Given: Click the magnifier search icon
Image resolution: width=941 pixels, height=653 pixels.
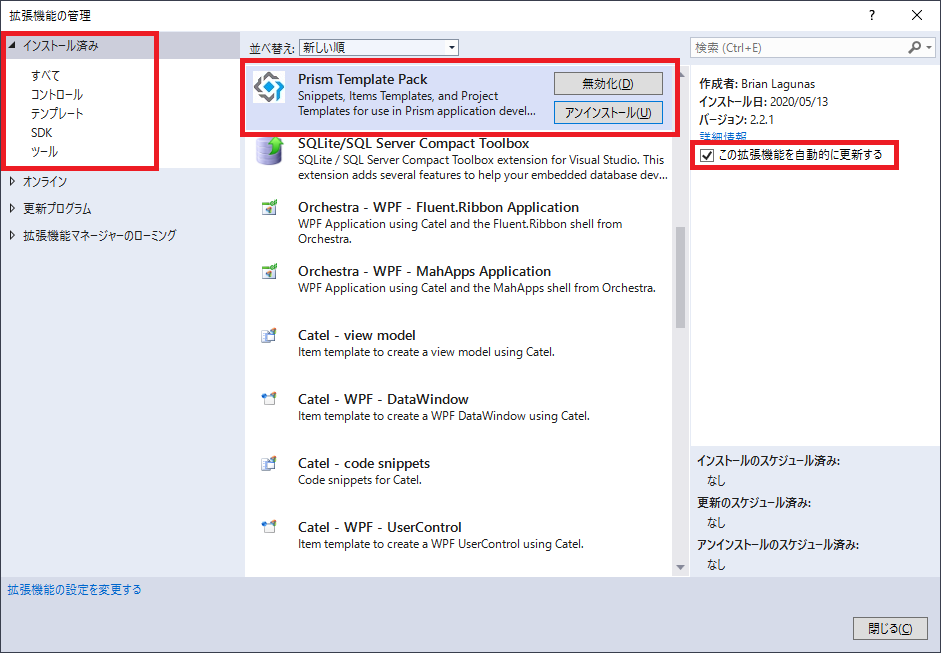Looking at the screenshot, I should pos(915,47).
